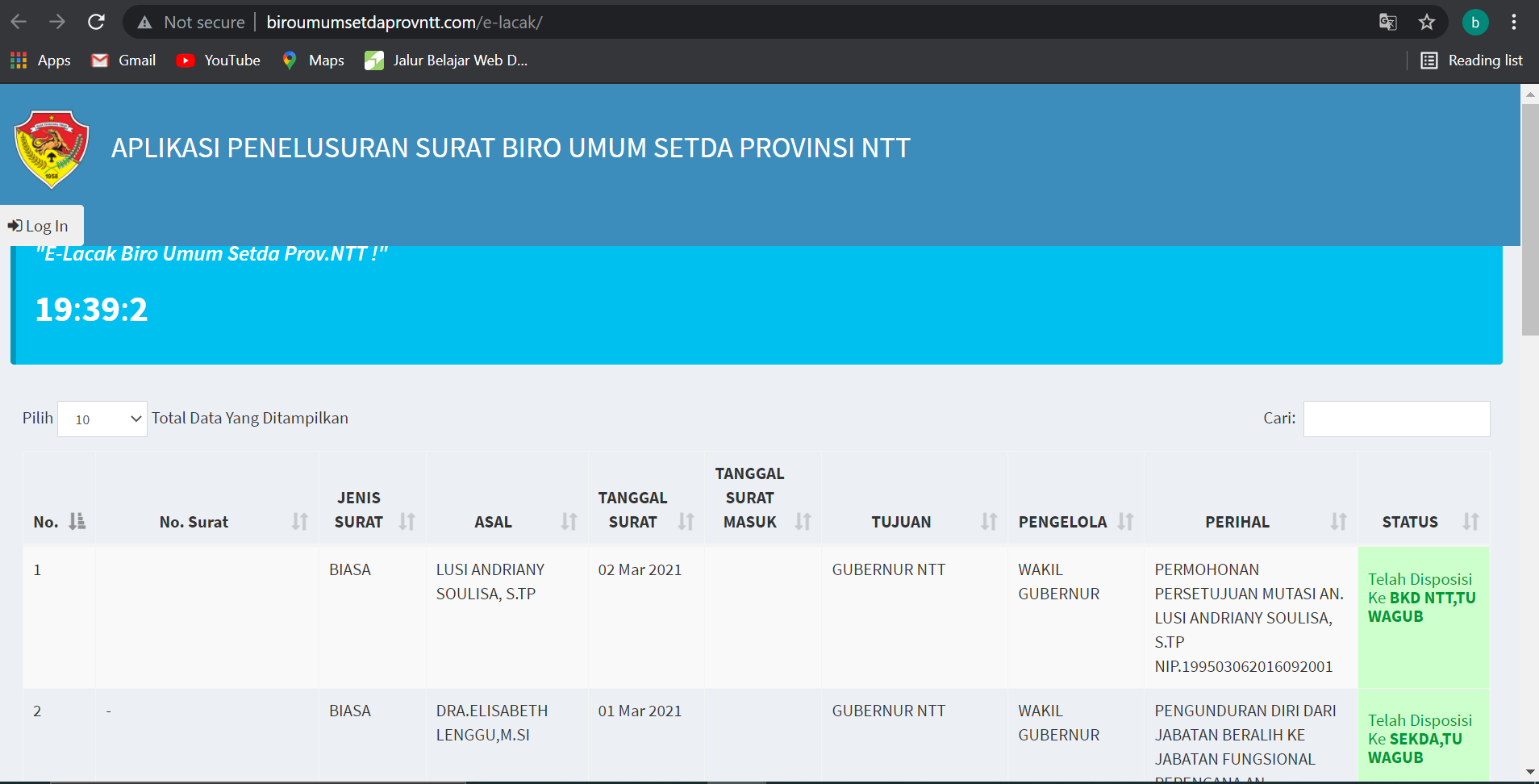
Task: Click the NTT province emblem logo
Action: (x=52, y=149)
